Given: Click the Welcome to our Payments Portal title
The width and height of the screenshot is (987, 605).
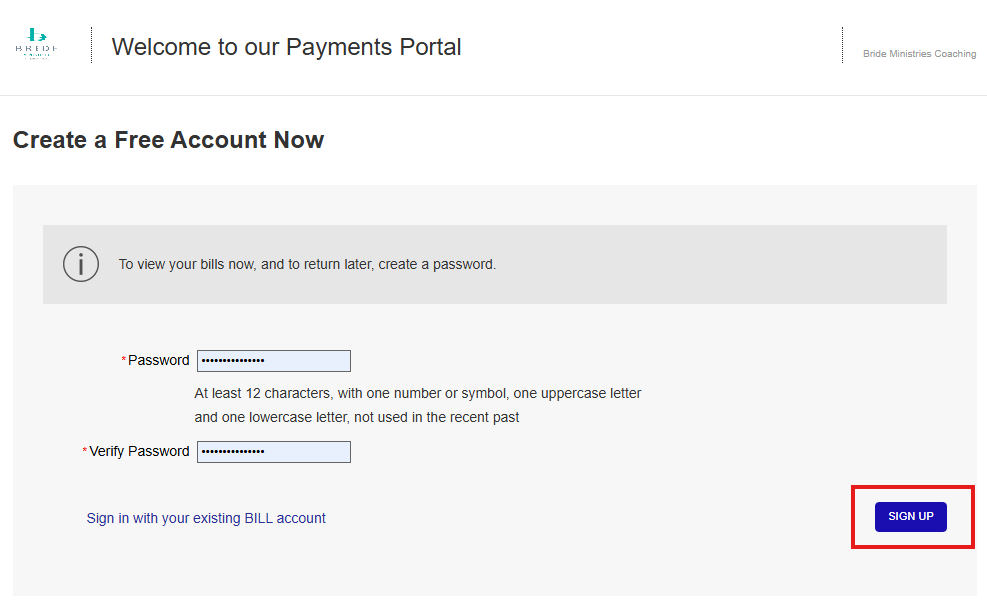Looking at the screenshot, I should (x=286, y=47).
